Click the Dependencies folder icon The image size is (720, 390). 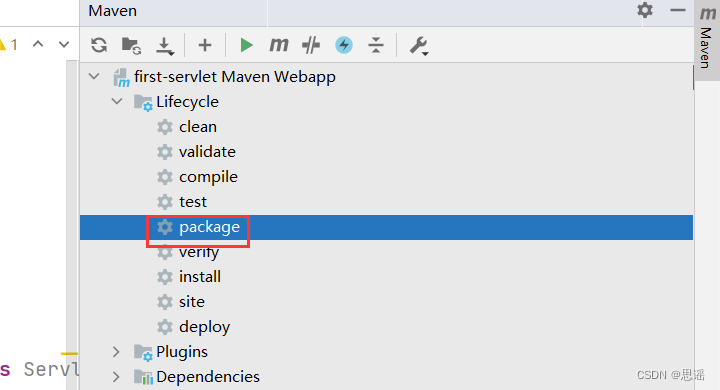coord(143,377)
